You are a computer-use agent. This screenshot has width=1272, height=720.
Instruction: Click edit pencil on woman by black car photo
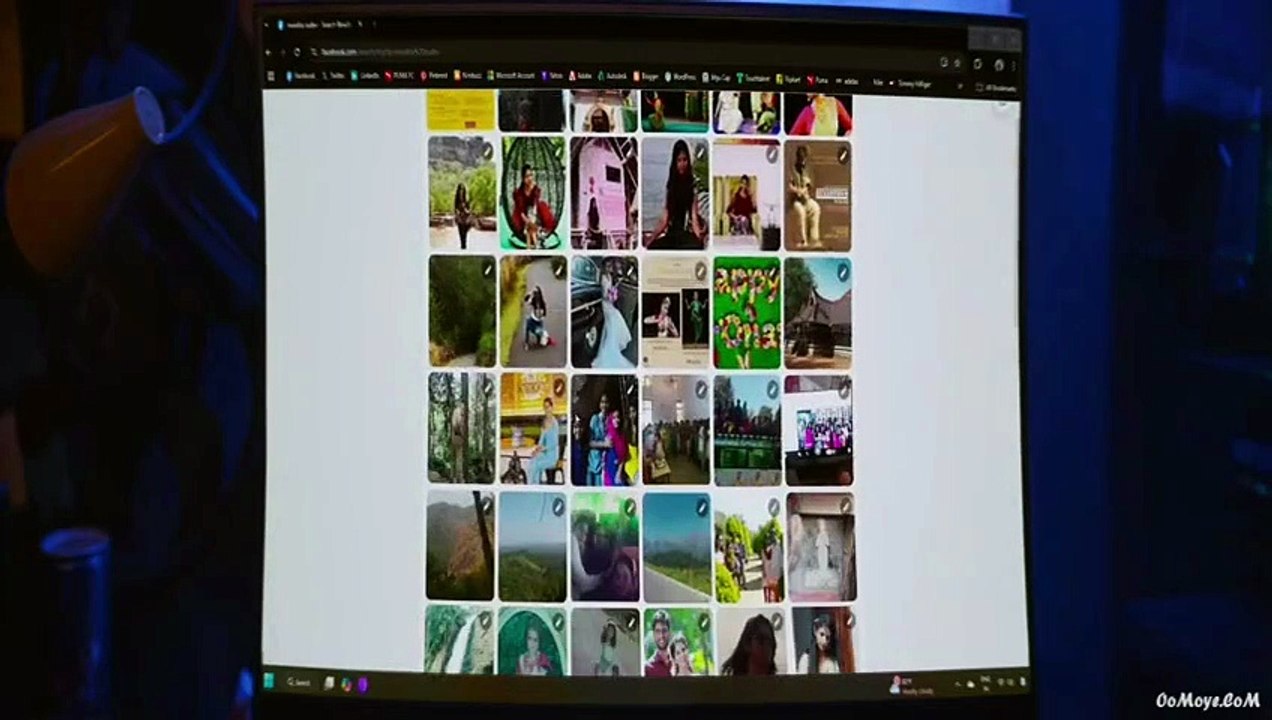point(629,270)
